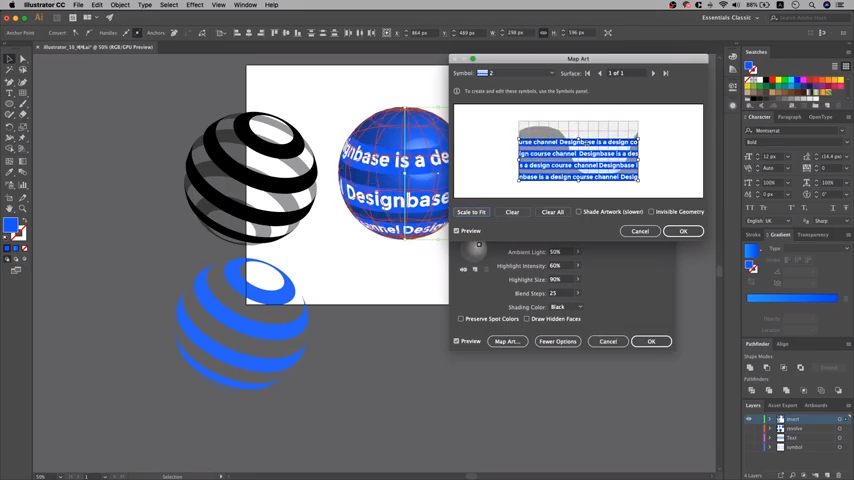
Task: Switch to the Paragraph tab
Action: point(789,117)
